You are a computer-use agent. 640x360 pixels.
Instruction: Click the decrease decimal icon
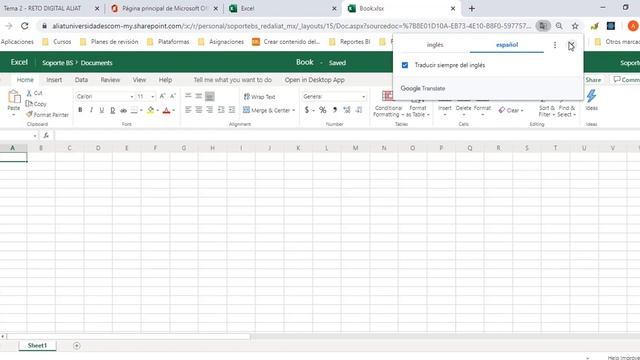click(359, 110)
